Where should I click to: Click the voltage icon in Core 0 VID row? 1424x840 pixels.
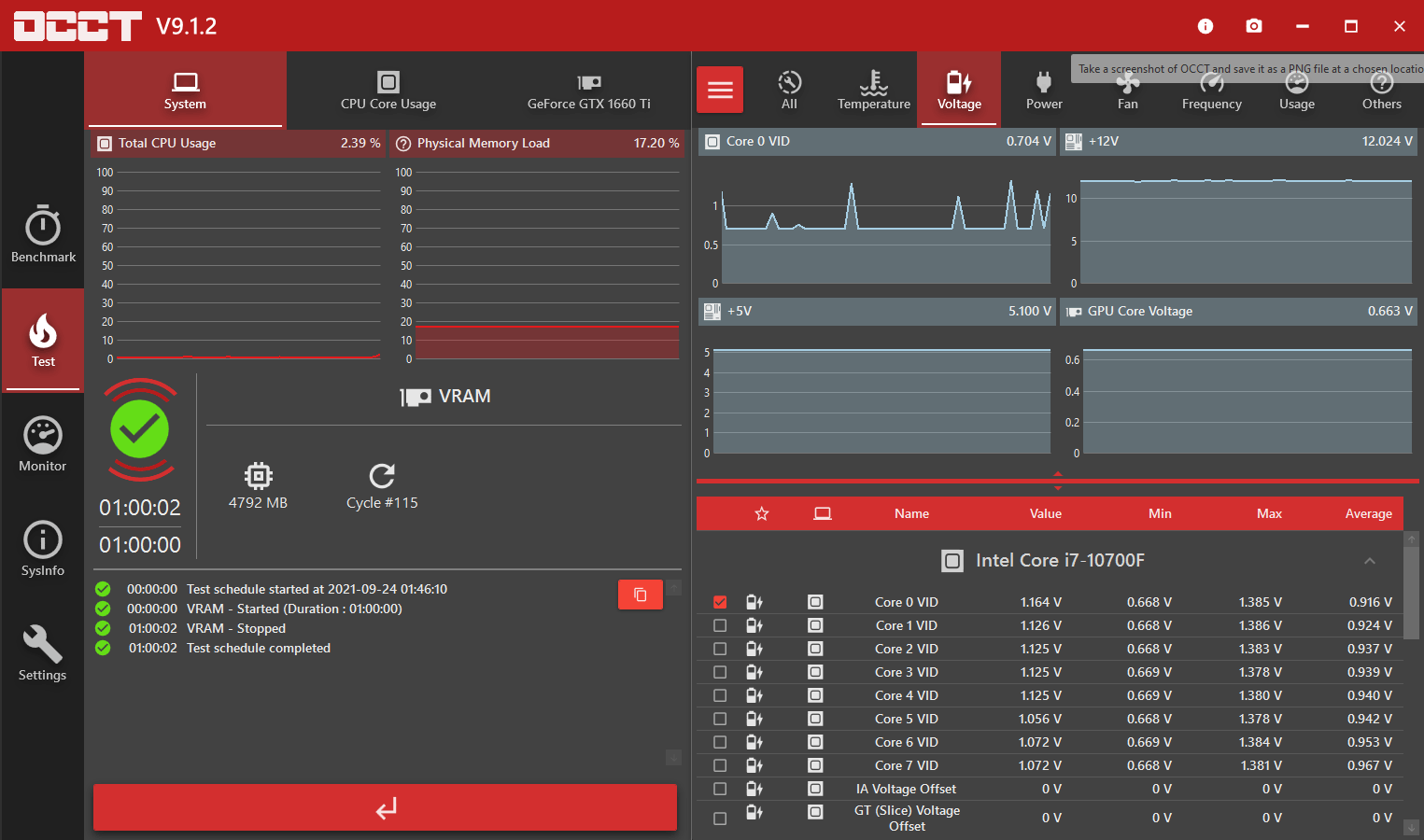click(754, 602)
